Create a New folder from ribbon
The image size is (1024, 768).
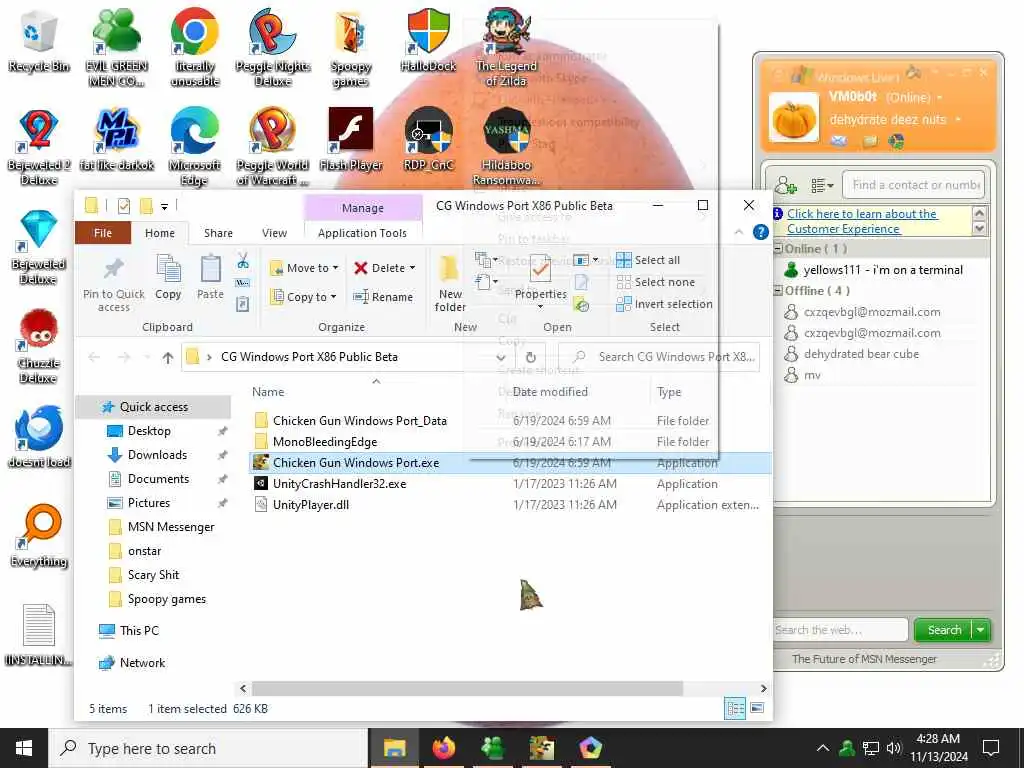click(x=450, y=284)
